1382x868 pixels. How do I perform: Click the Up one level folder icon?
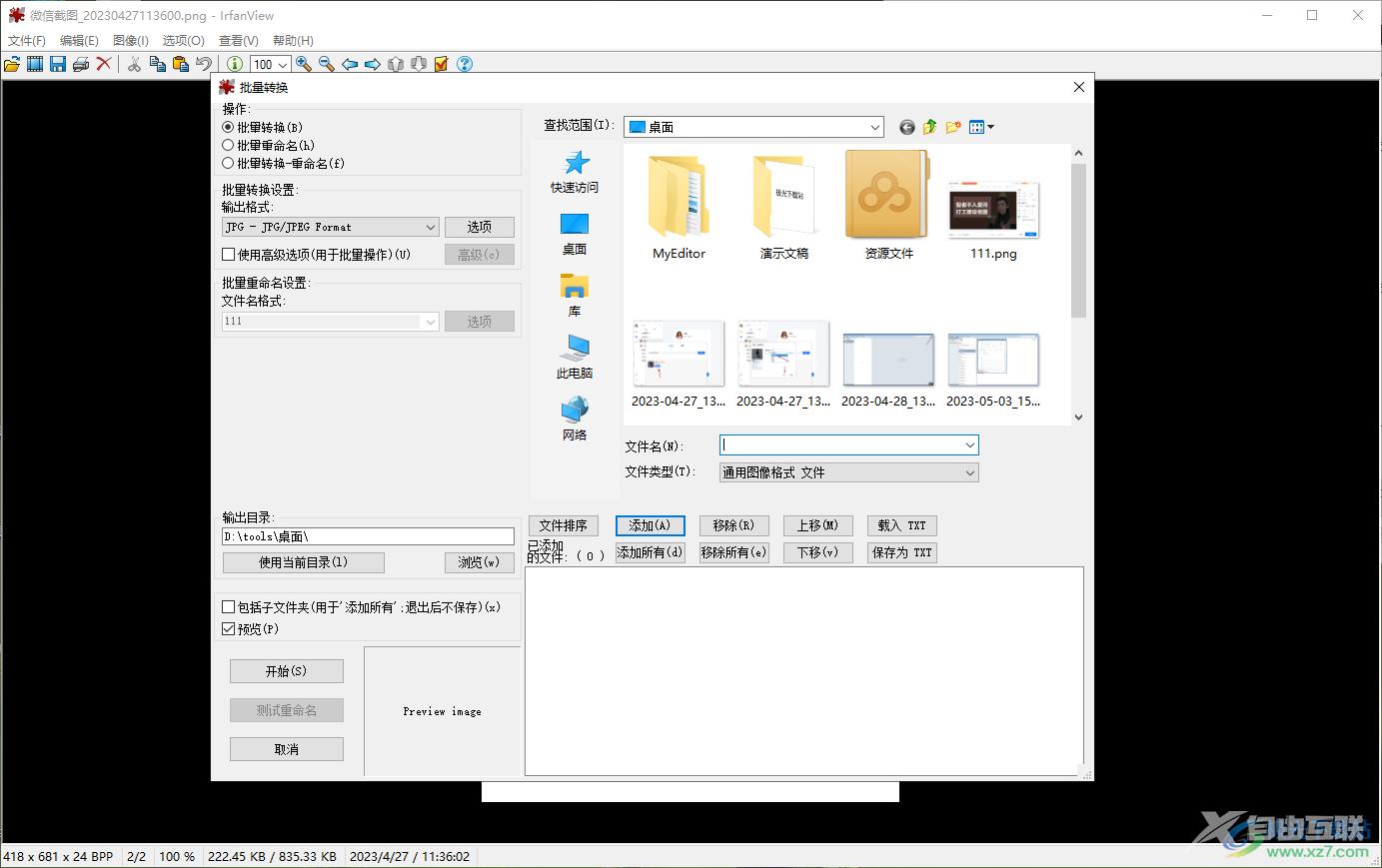tap(930, 127)
